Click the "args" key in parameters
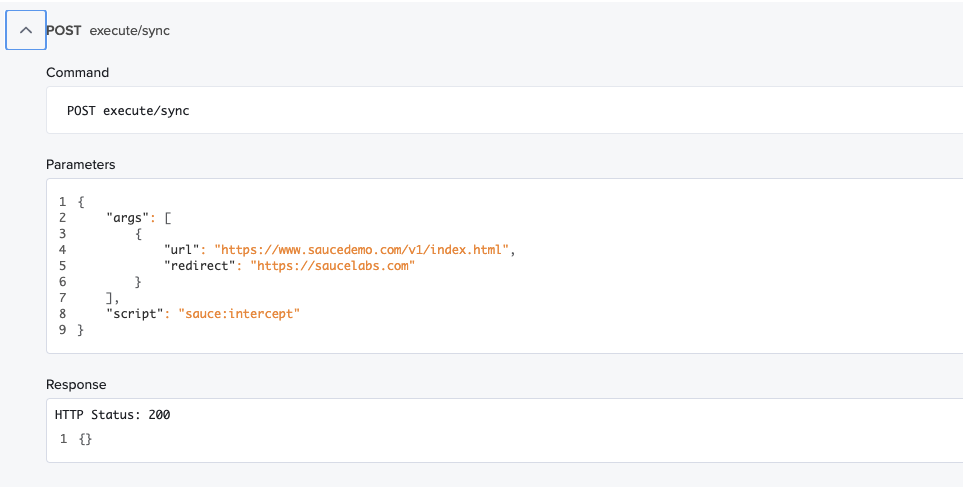Viewport: 963px width, 490px height. (x=128, y=218)
